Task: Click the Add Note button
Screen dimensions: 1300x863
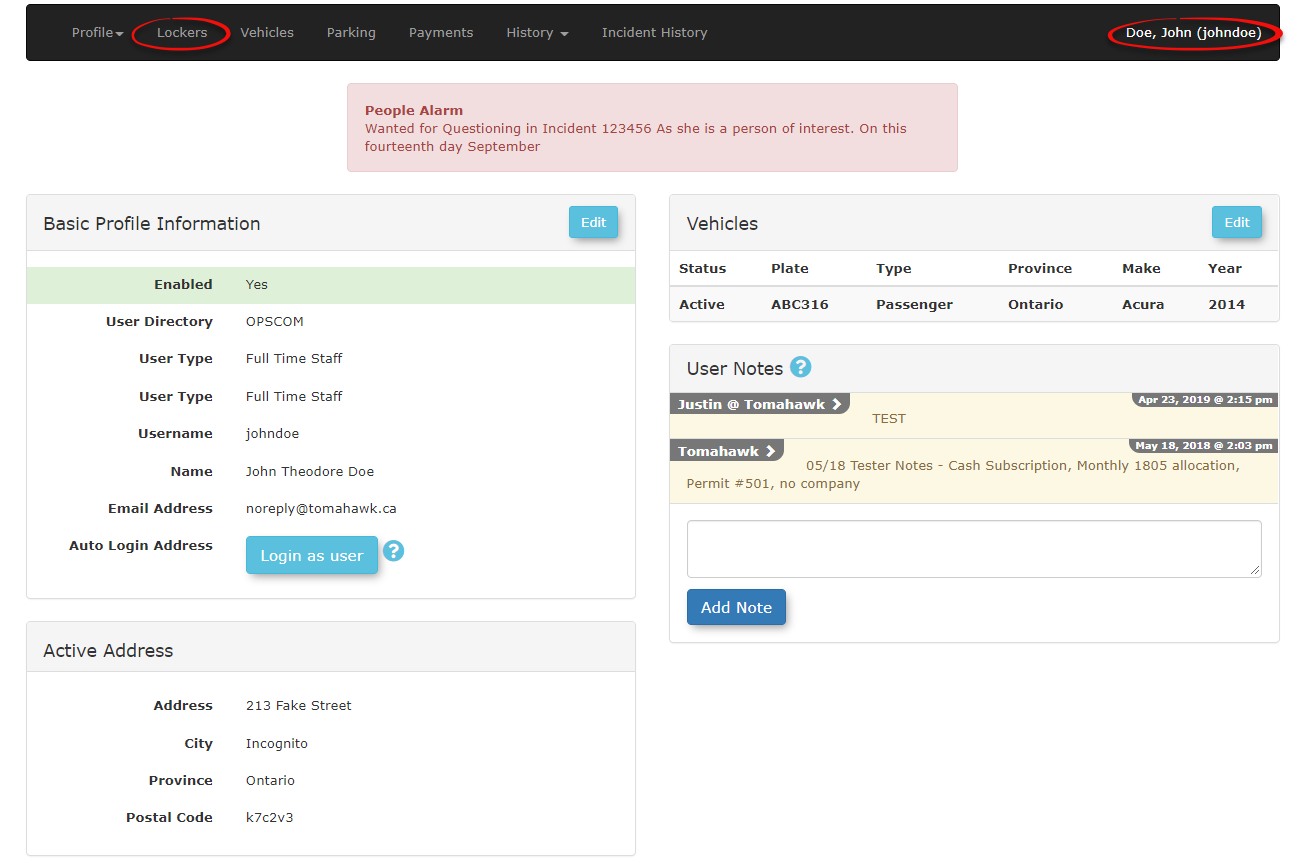Action: tap(736, 607)
